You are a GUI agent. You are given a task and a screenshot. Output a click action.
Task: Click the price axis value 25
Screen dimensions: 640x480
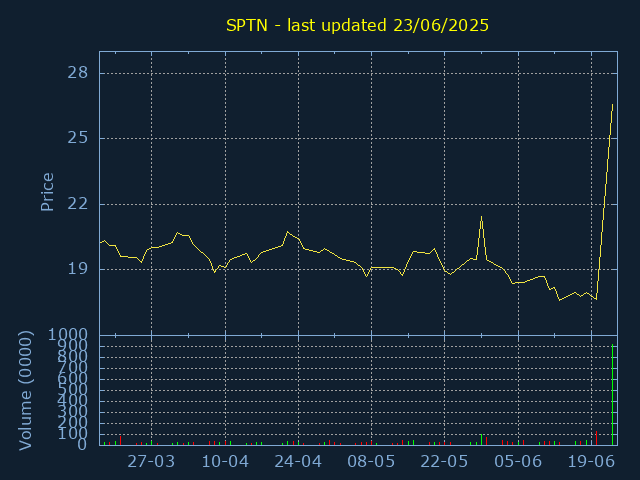tap(78, 138)
